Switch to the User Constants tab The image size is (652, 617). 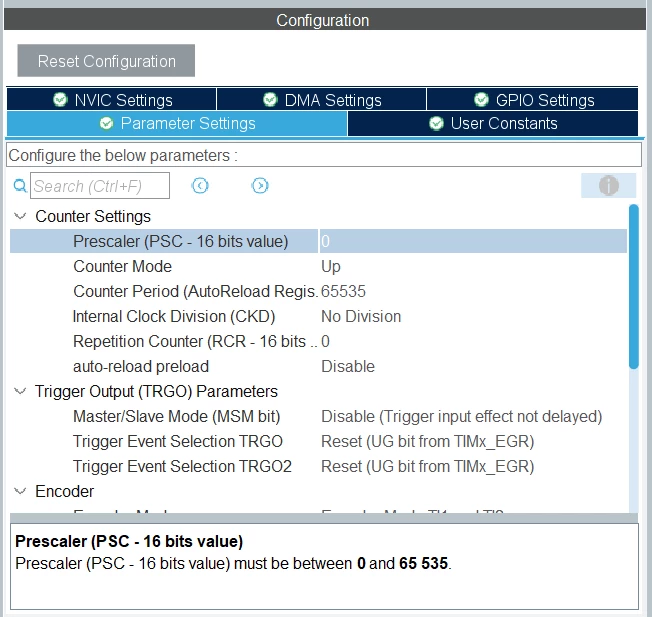[493, 123]
